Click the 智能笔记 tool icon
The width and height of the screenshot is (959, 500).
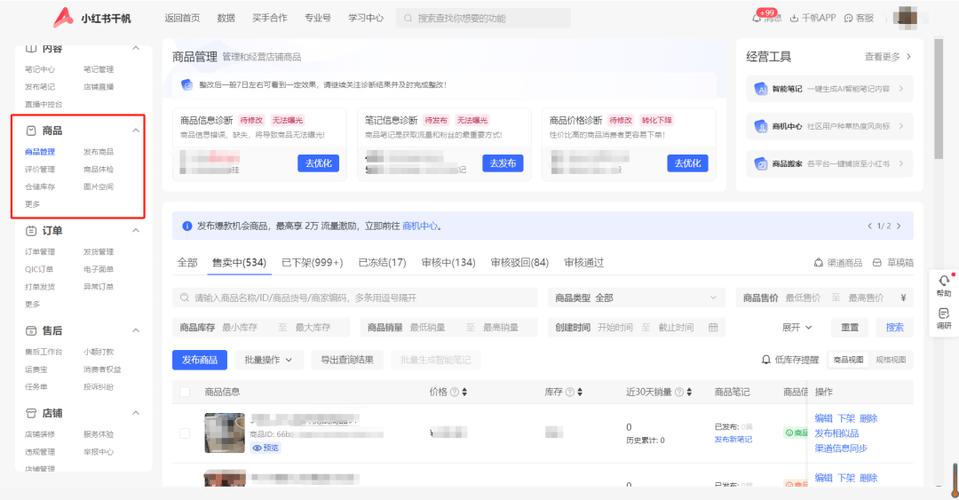click(x=761, y=89)
